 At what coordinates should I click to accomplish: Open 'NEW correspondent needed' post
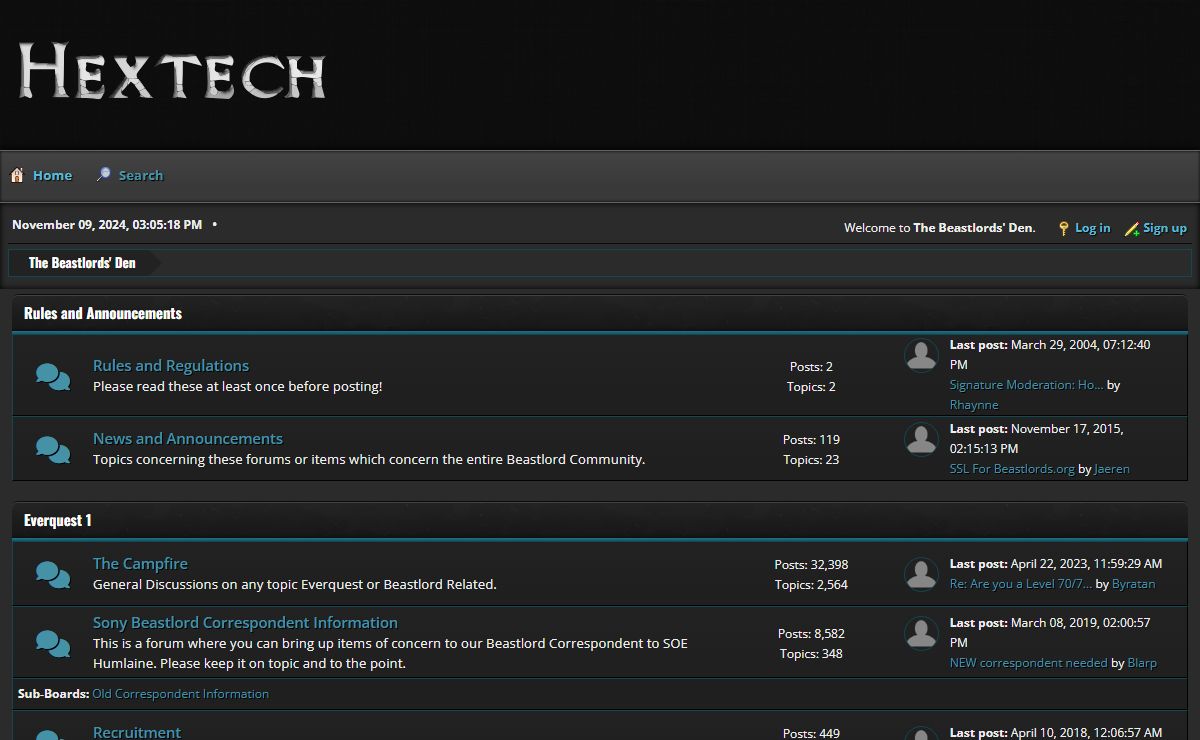click(1028, 663)
